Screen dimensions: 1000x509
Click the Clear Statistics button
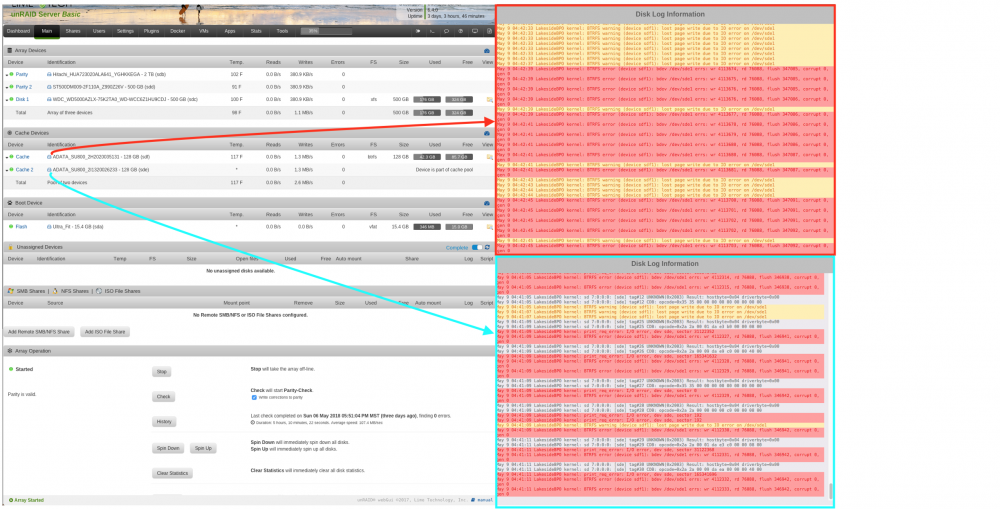[x=172, y=473]
